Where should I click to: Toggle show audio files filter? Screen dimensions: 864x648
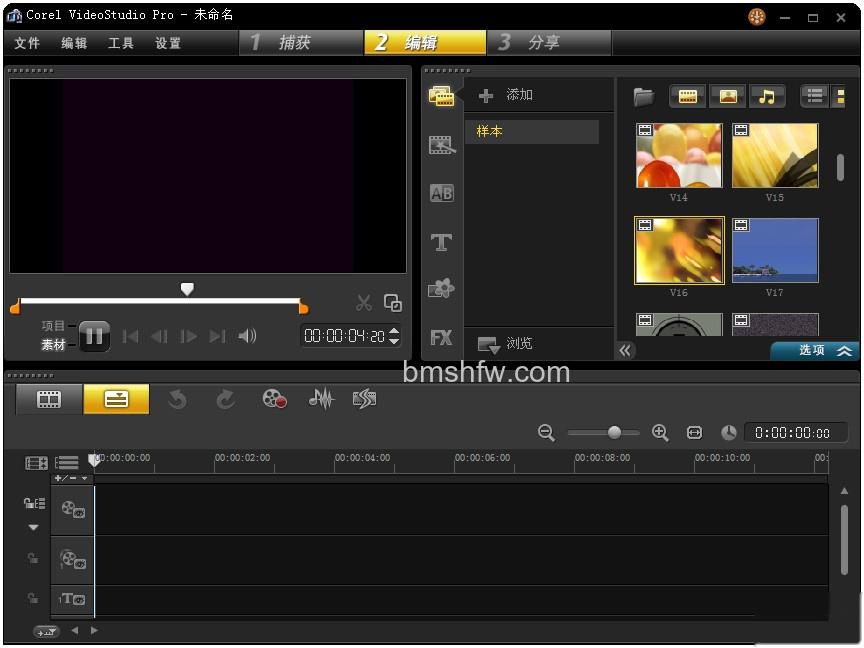click(x=766, y=96)
